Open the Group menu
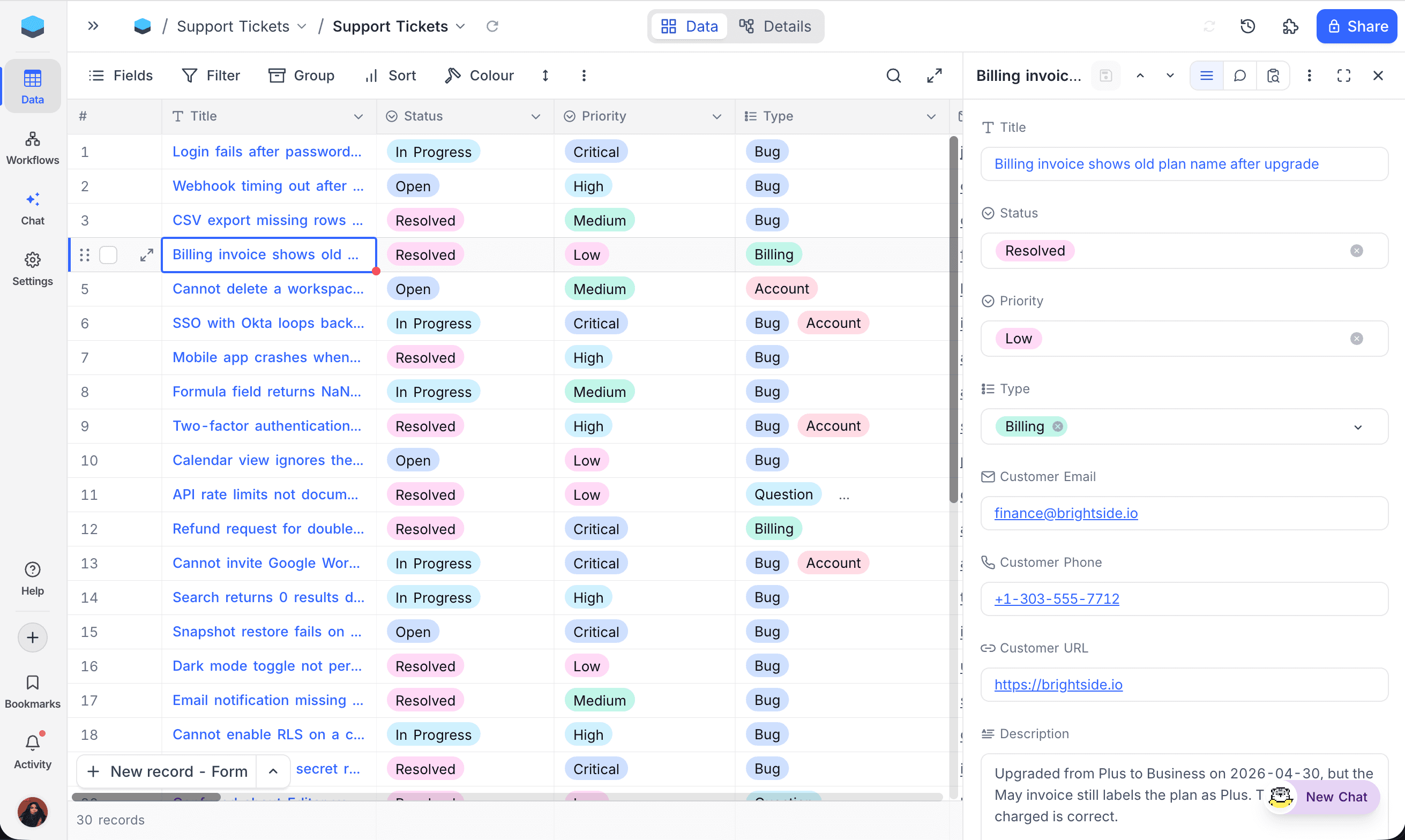 (301, 76)
